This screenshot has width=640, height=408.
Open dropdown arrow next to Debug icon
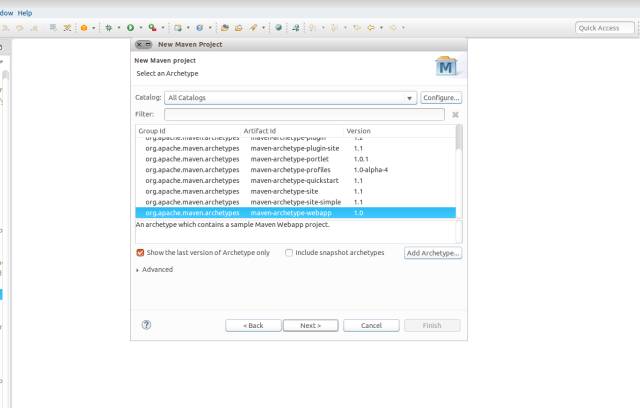click(x=119, y=28)
